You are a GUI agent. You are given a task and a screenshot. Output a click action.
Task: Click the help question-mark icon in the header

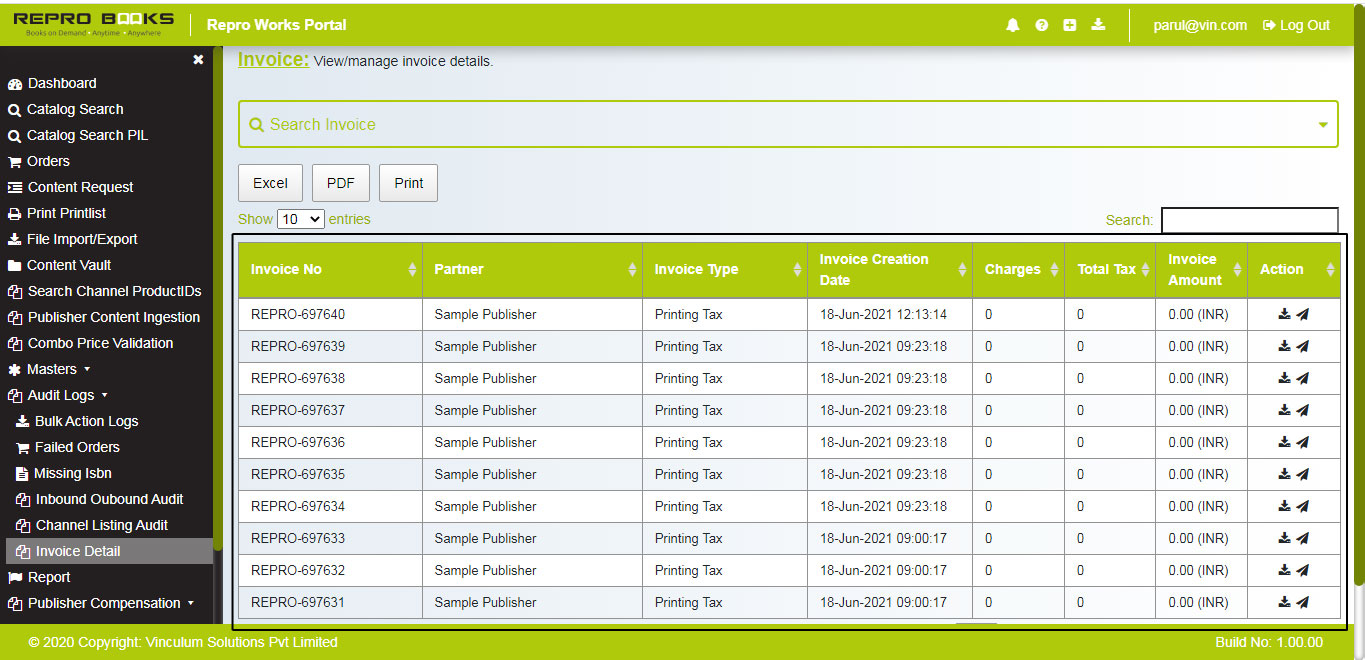pos(1041,25)
